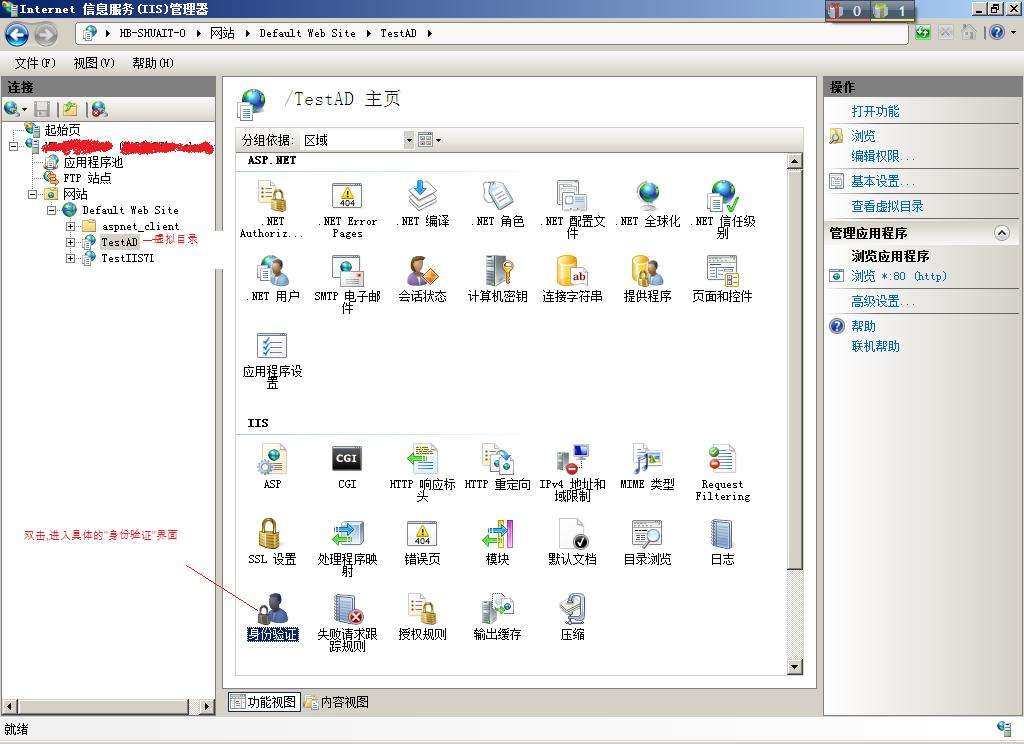Select FTP 站点 in the tree
Screen dimensions: 1024x744
[x=87, y=178]
